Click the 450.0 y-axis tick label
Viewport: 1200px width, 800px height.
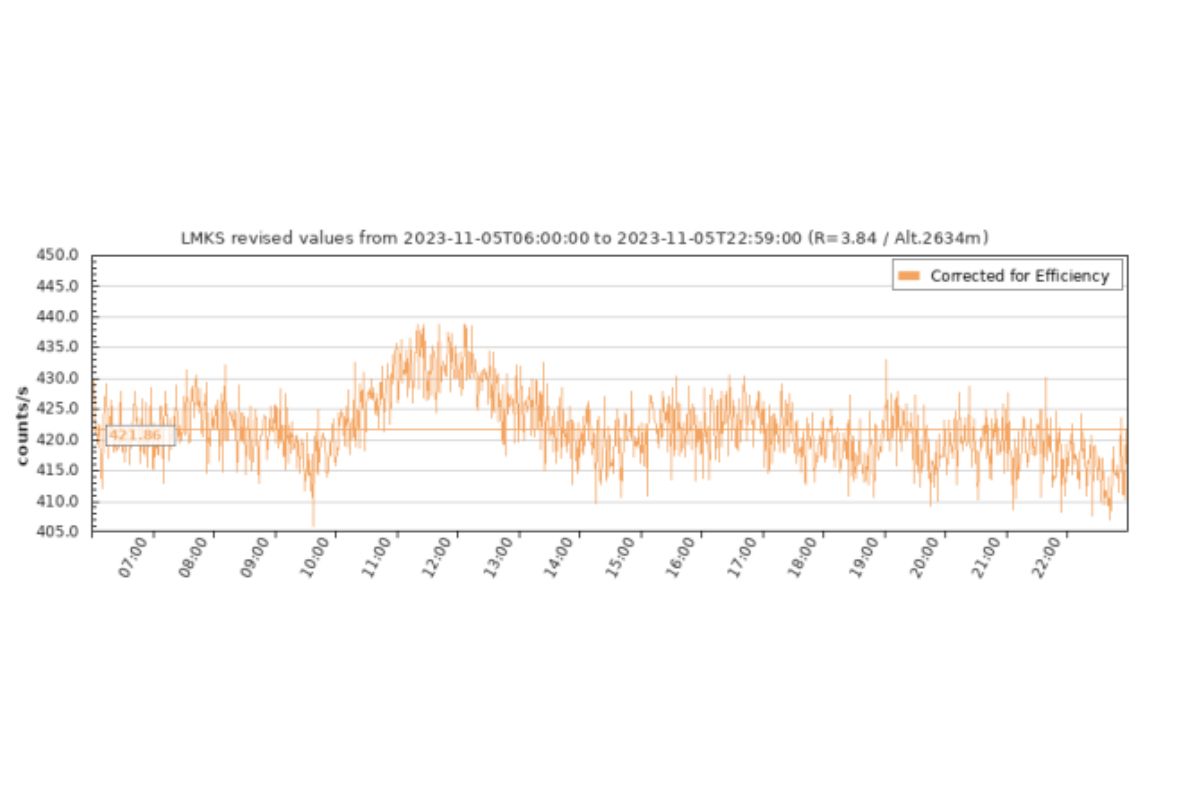point(59,255)
